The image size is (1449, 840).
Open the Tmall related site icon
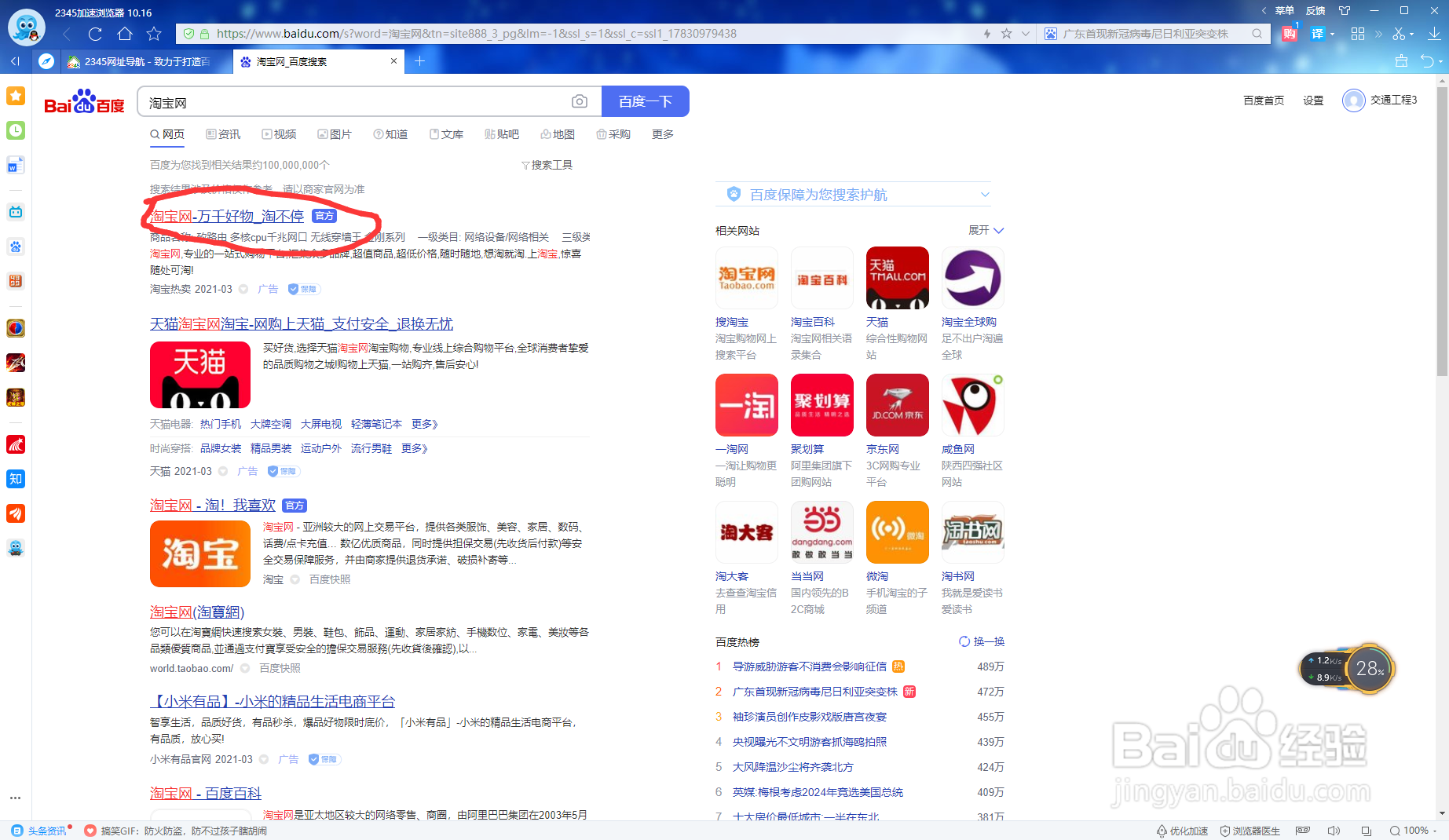(898, 278)
